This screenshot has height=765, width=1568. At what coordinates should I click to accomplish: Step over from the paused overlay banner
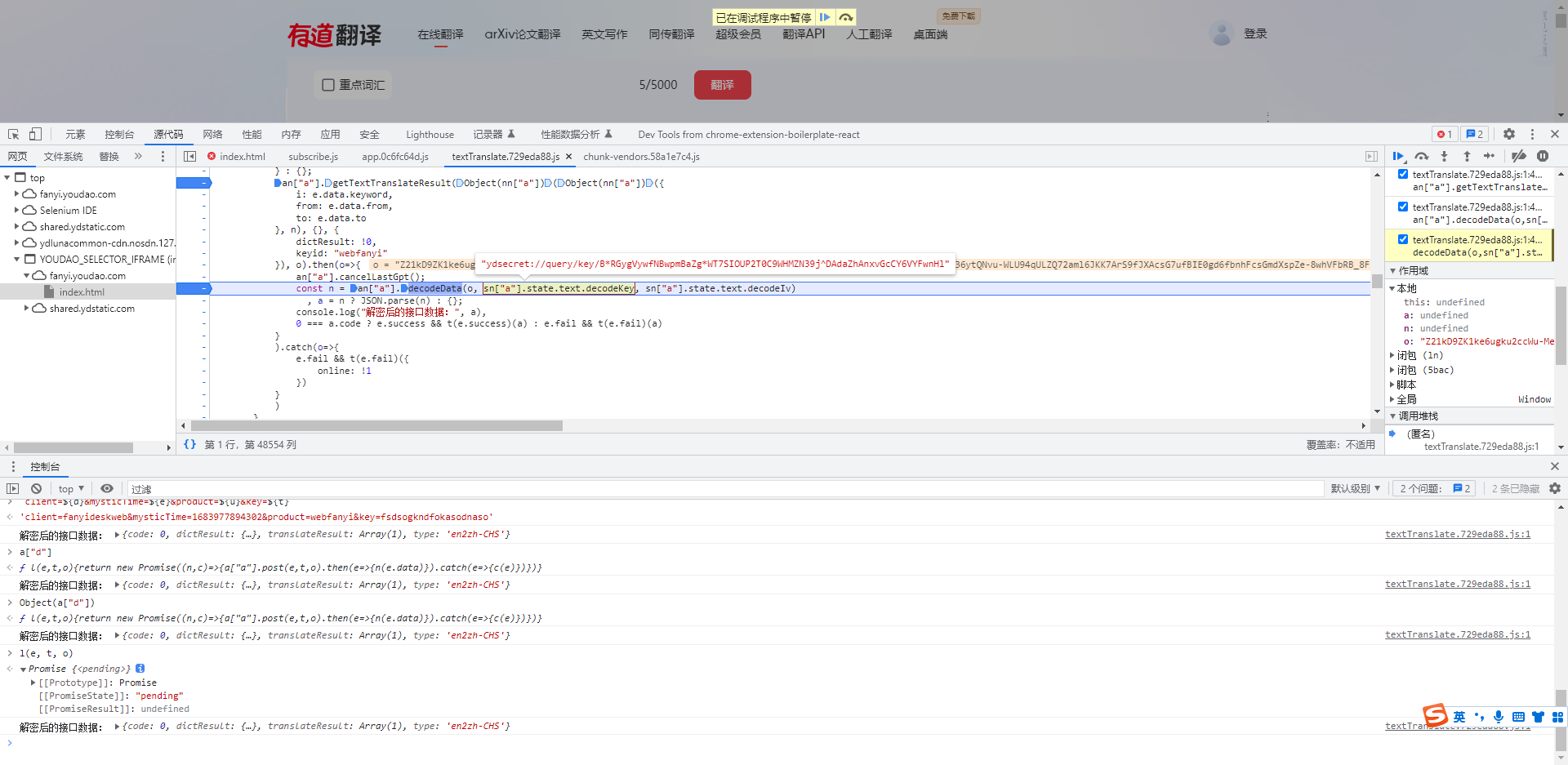pos(846,17)
